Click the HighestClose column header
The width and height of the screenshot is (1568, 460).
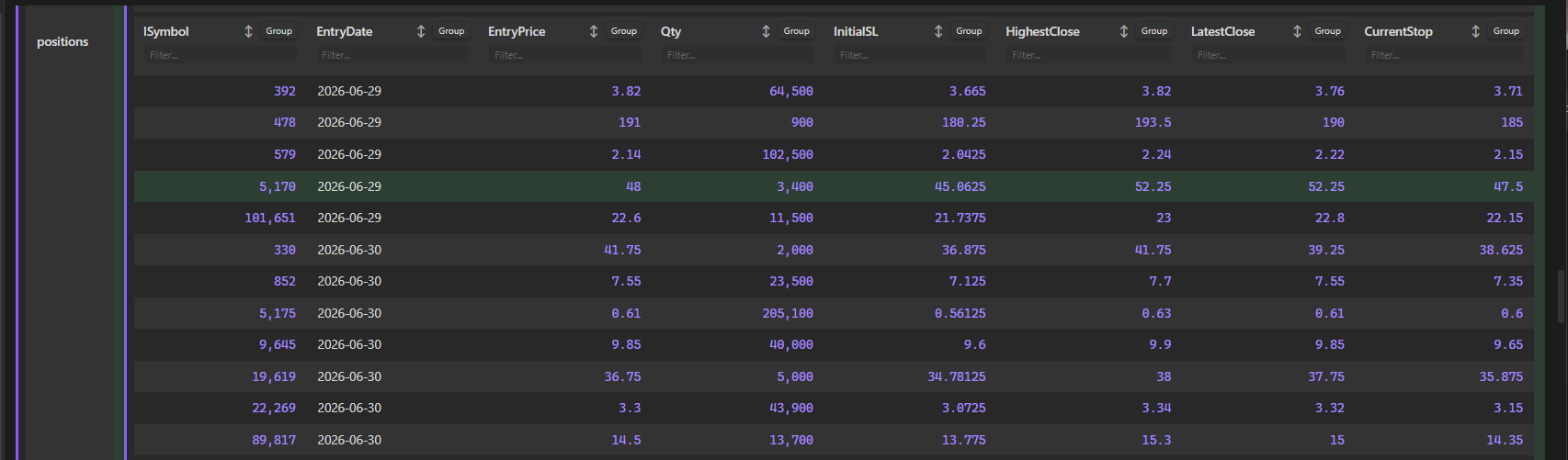1042,31
